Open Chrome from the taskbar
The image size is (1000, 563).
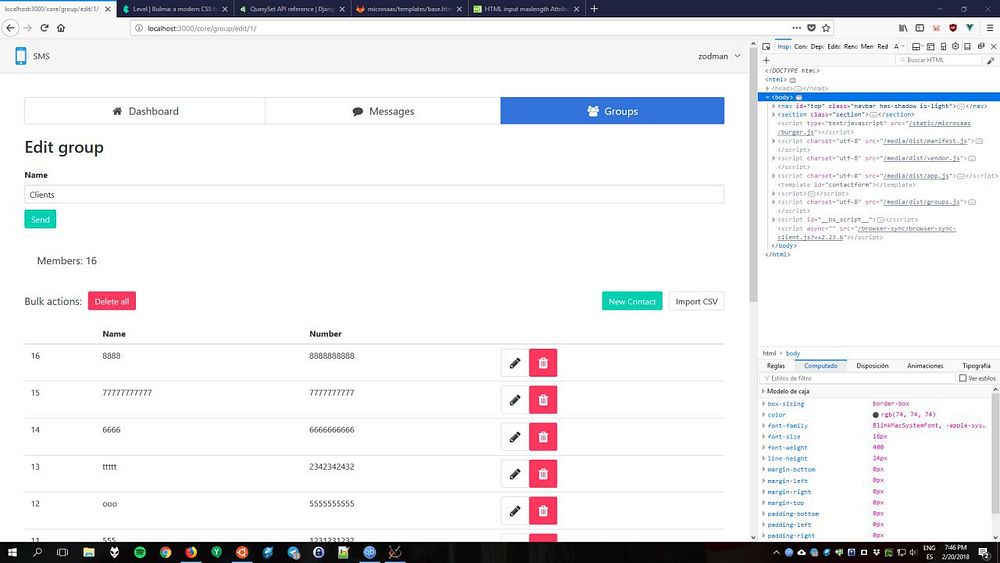tap(165, 553)
